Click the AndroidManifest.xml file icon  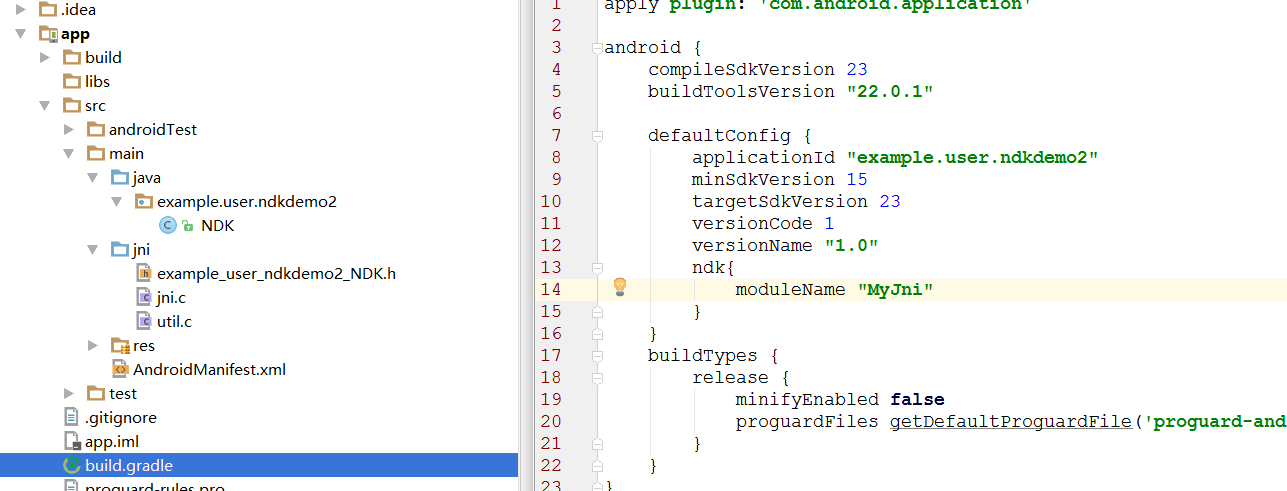pyautogui.click(x=120, y=370)
